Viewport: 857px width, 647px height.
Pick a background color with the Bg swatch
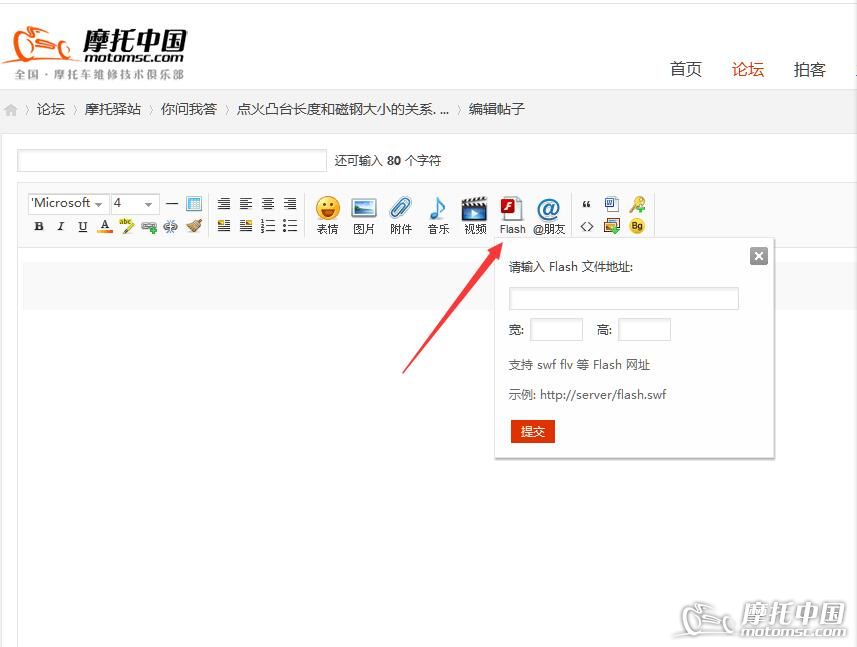click(637, 226)
